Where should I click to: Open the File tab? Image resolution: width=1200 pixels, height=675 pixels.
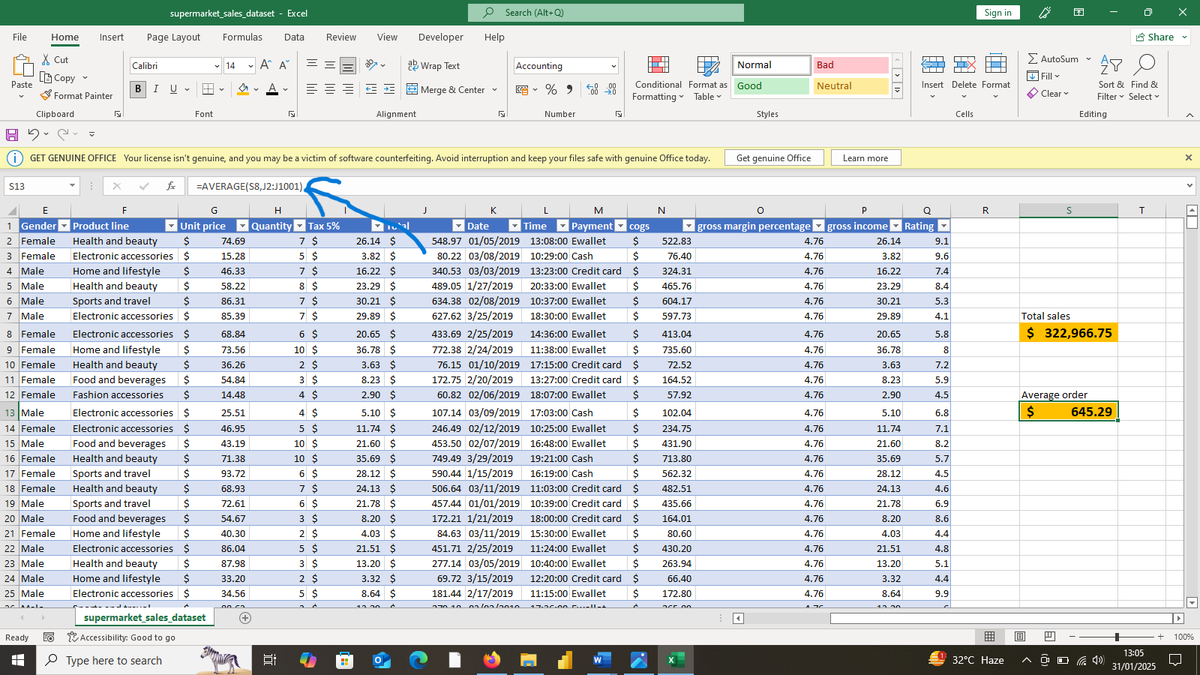coord(19,37)
